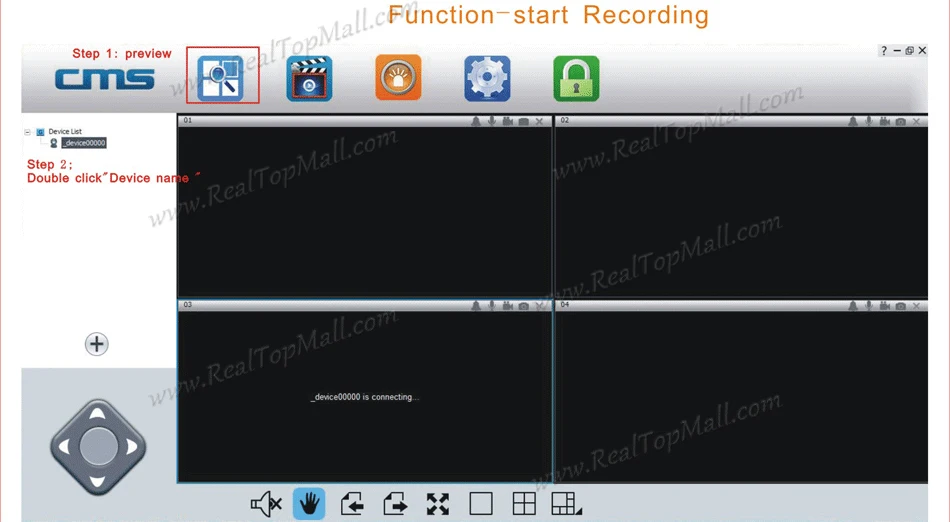Toggle the highlighted hand tool icon
Screen dimensions: 950x522
(x=309, y=504)
